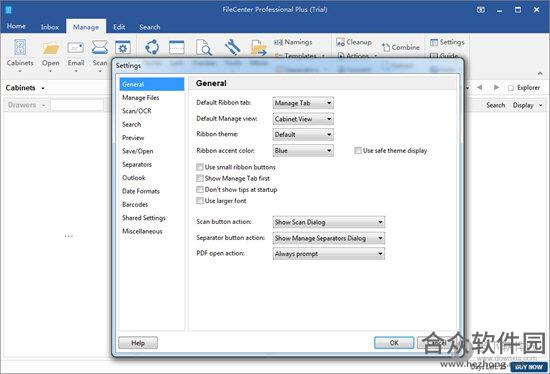Click the Scan scanner icon
This screenshot has width=550, height=374.
click(x=100, y=47)
